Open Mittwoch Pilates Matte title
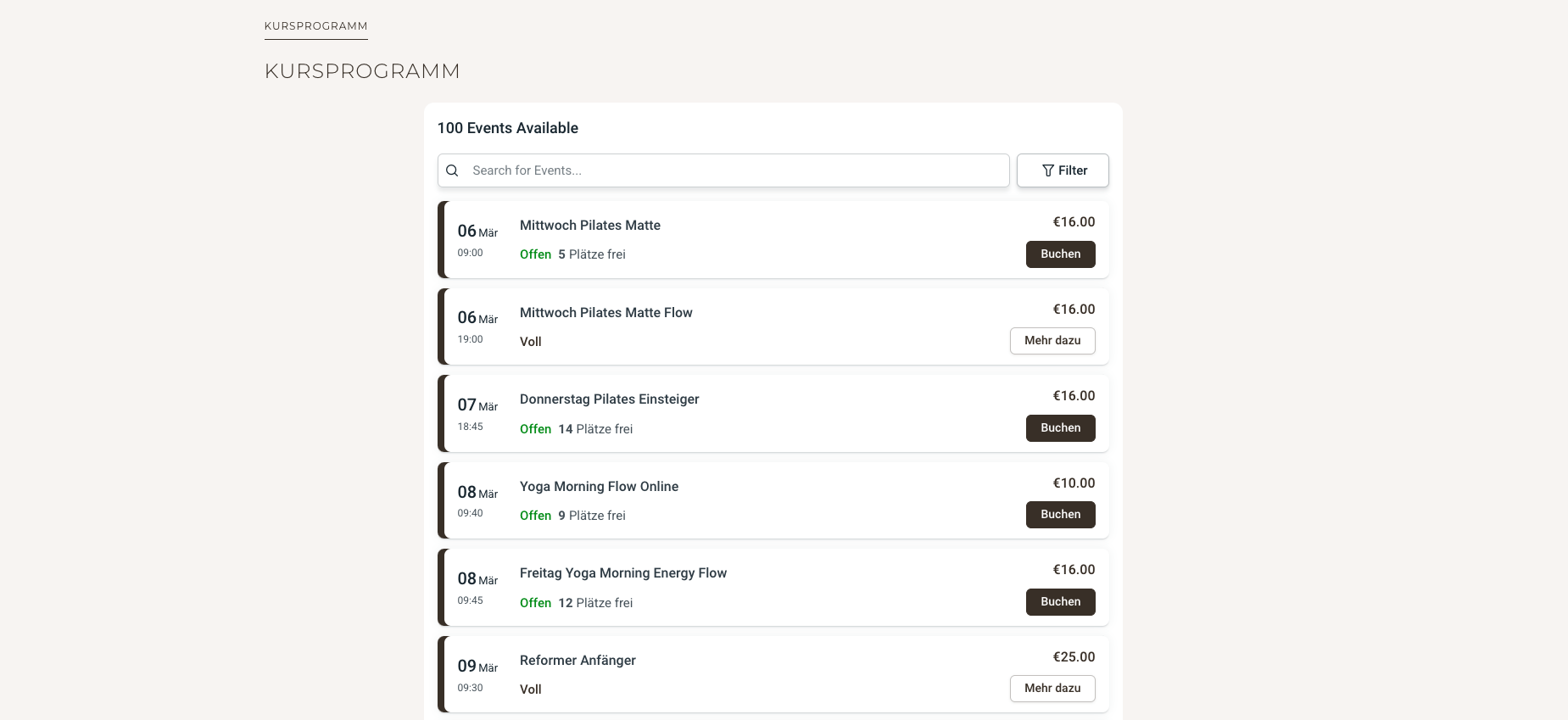 (589, 226)
